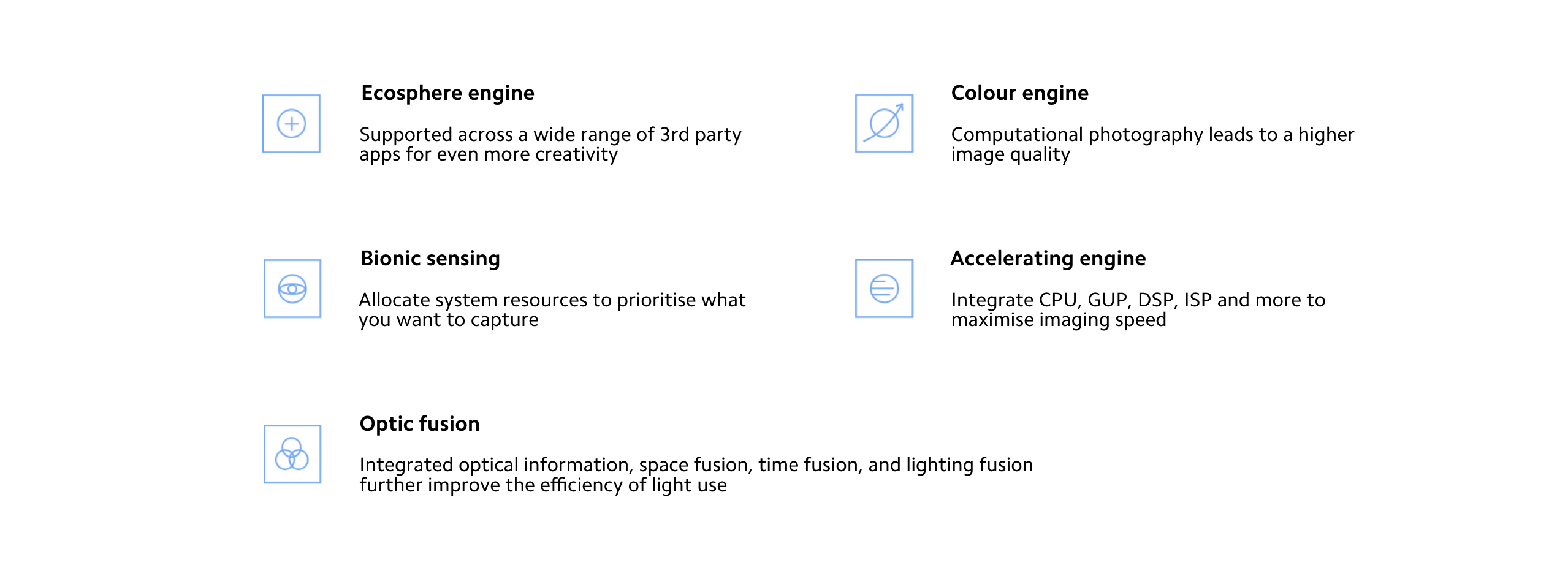
Task: Click the Colour engine arrow-circle icon
Action: point(884,124)
